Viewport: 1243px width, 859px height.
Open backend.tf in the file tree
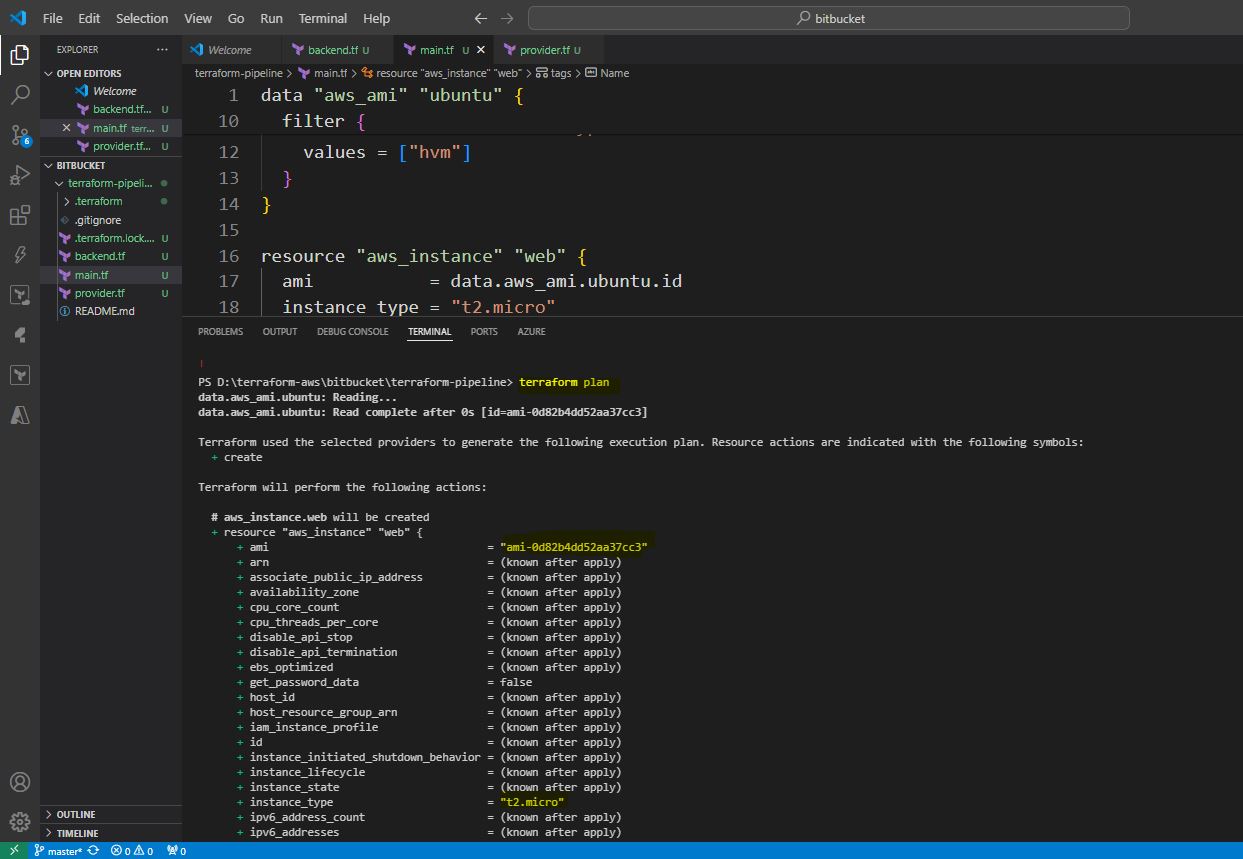point(98,256)
